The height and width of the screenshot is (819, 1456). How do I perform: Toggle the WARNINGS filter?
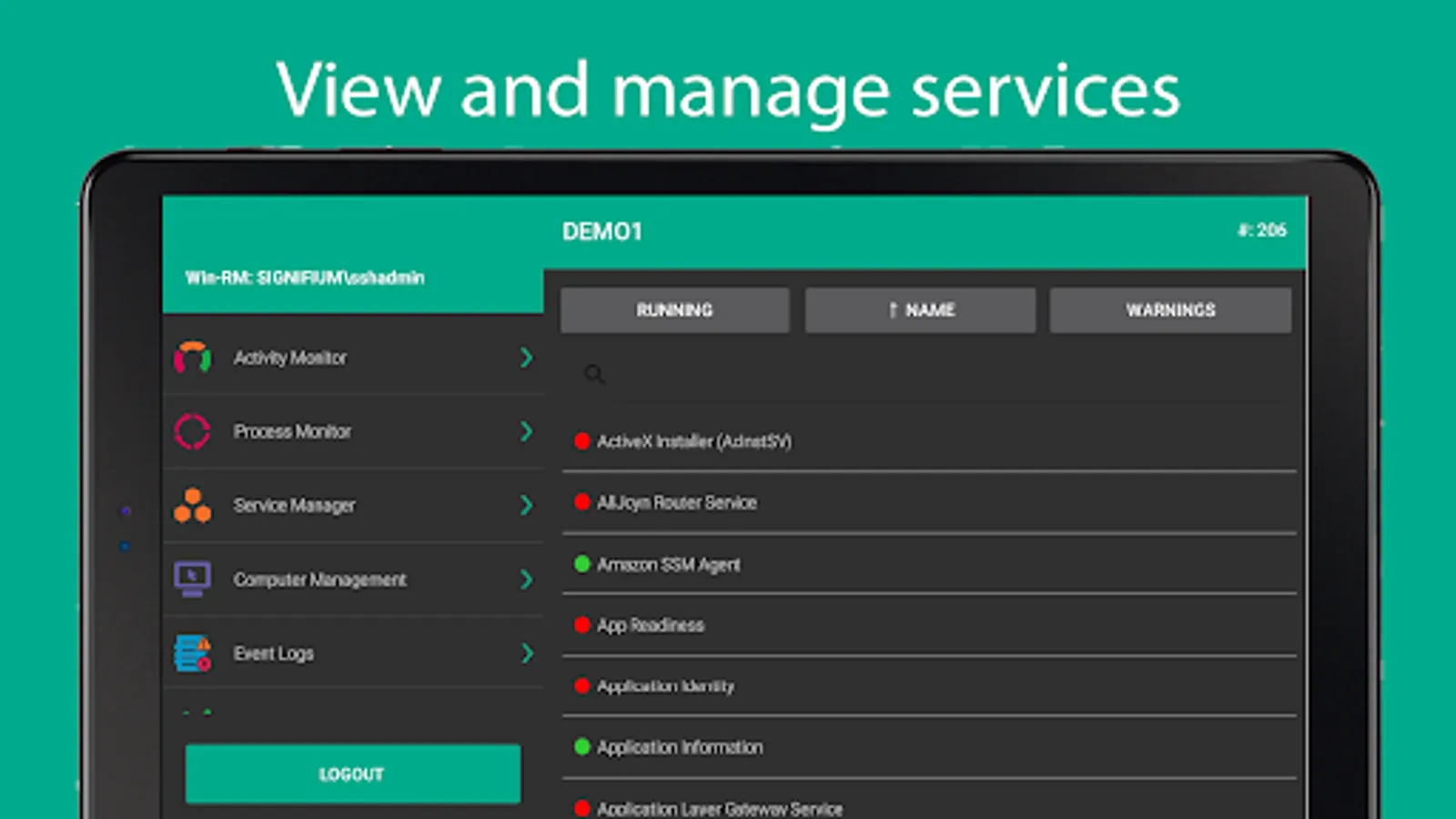pos(1170,310)
